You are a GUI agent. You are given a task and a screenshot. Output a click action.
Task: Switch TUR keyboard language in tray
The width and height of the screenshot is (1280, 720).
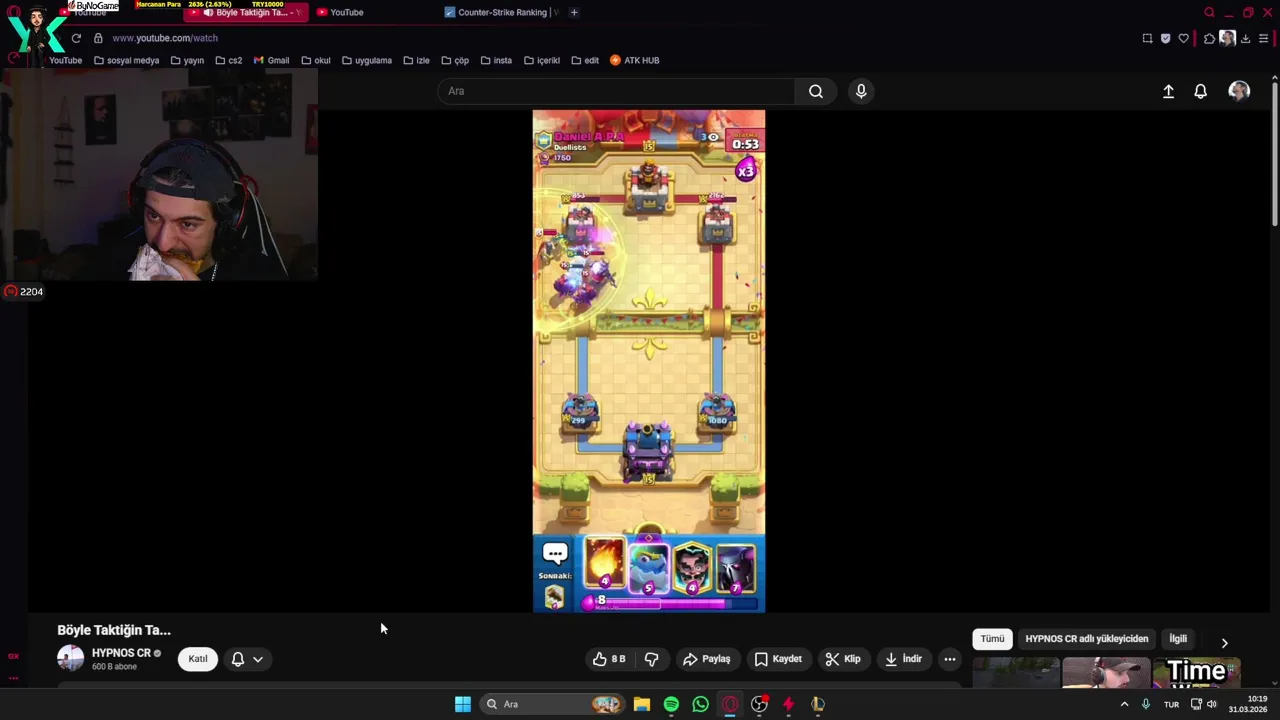[x=1171, y=704]
